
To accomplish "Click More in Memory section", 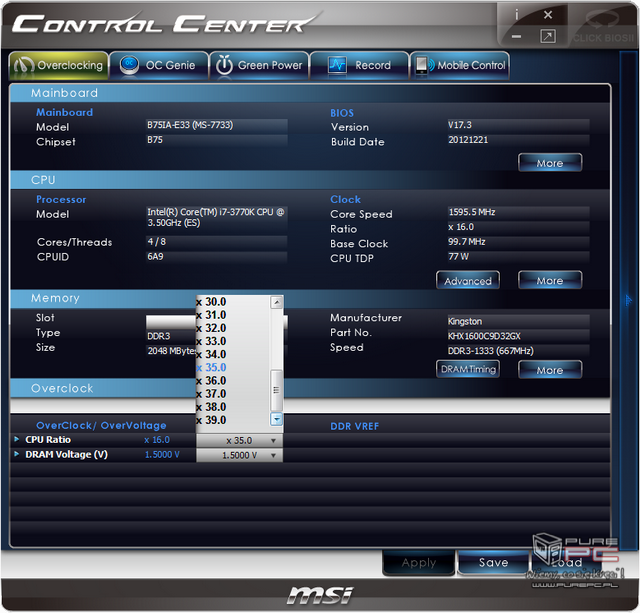I will click(550, 370).
